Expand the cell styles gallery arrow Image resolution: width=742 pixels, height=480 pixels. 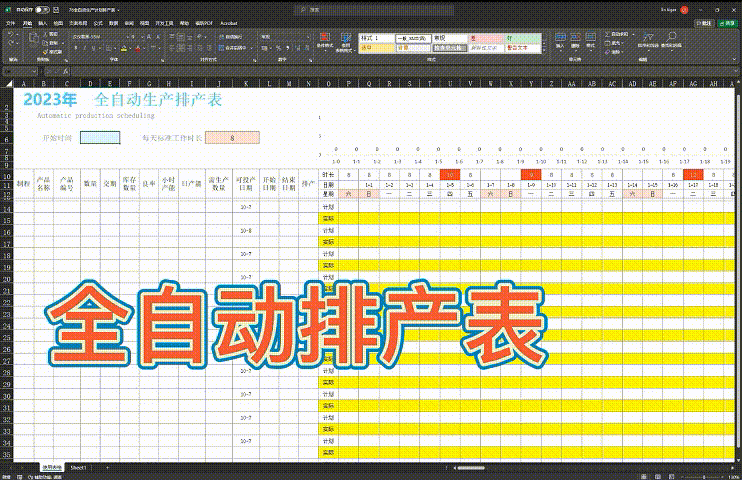(x=544, y=50)
